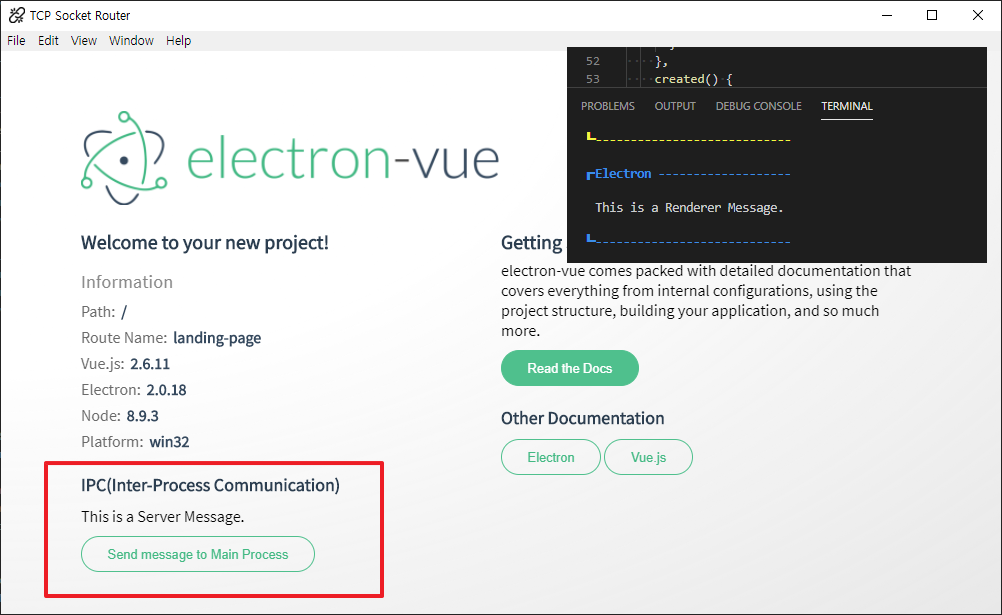Click 'This is a Renderer Message.' in terminal
This screenshot has width=1002, height=615.
point(689,208)
